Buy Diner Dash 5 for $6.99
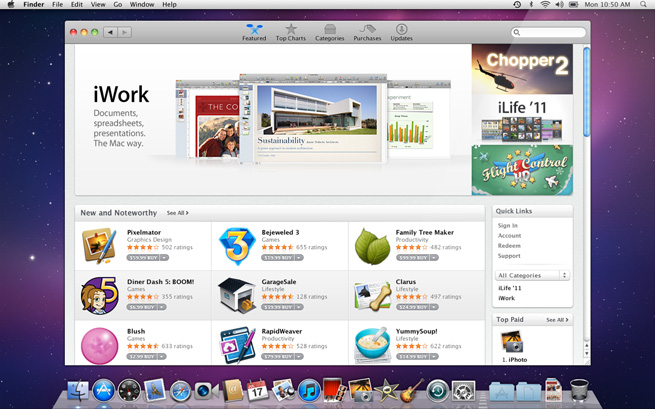The height and width of the screenshot is (409, 655). [142, 307]
